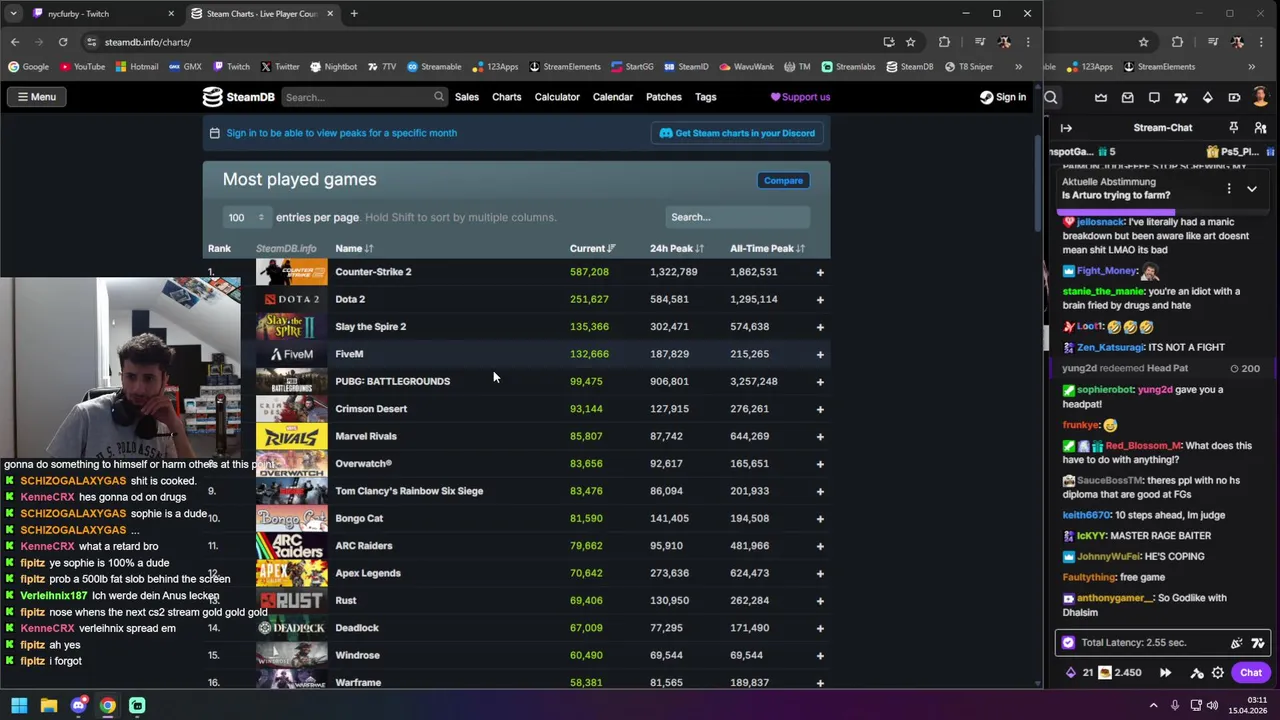
Task: Add Counter-Strike 2 to compare with plus
Action: pyautogui.click(x=820, y=272)
